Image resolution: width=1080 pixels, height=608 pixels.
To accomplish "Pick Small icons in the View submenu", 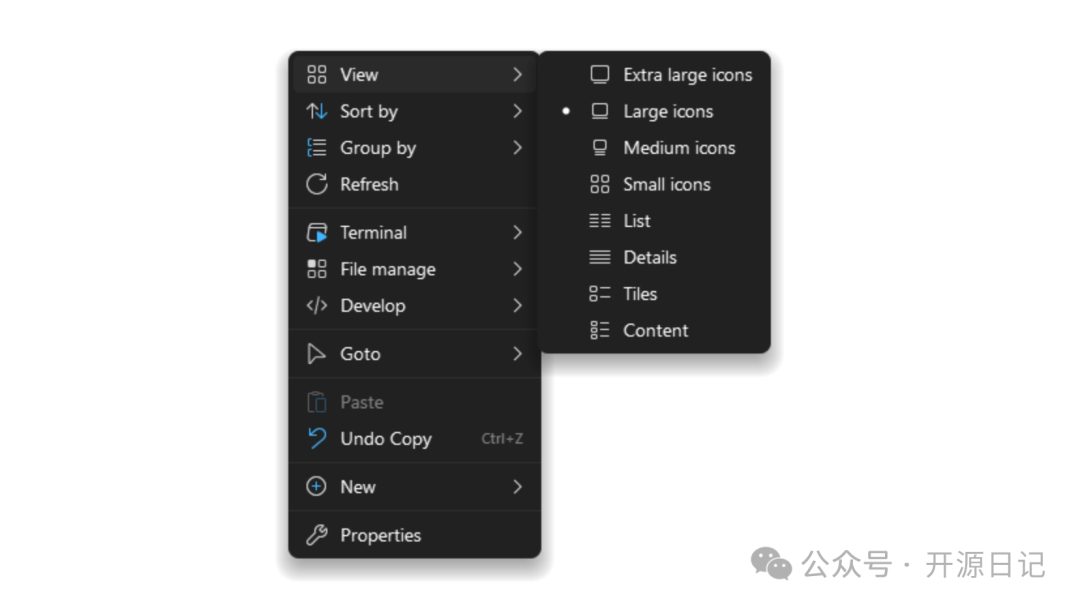I will click(x=666, y=184).
